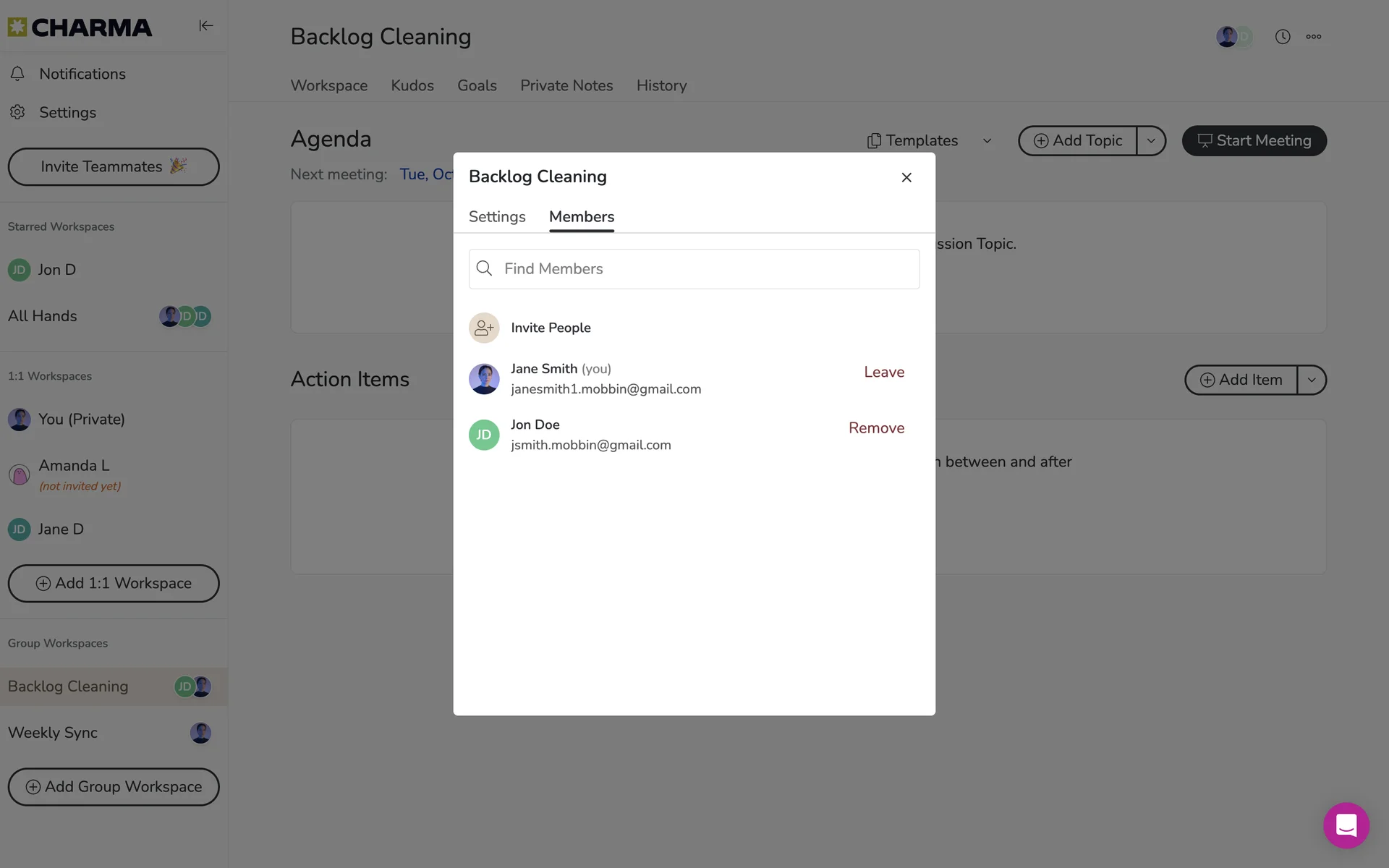
Task: Click the search magnifier icon in dialog
Action: coord(485,268)
